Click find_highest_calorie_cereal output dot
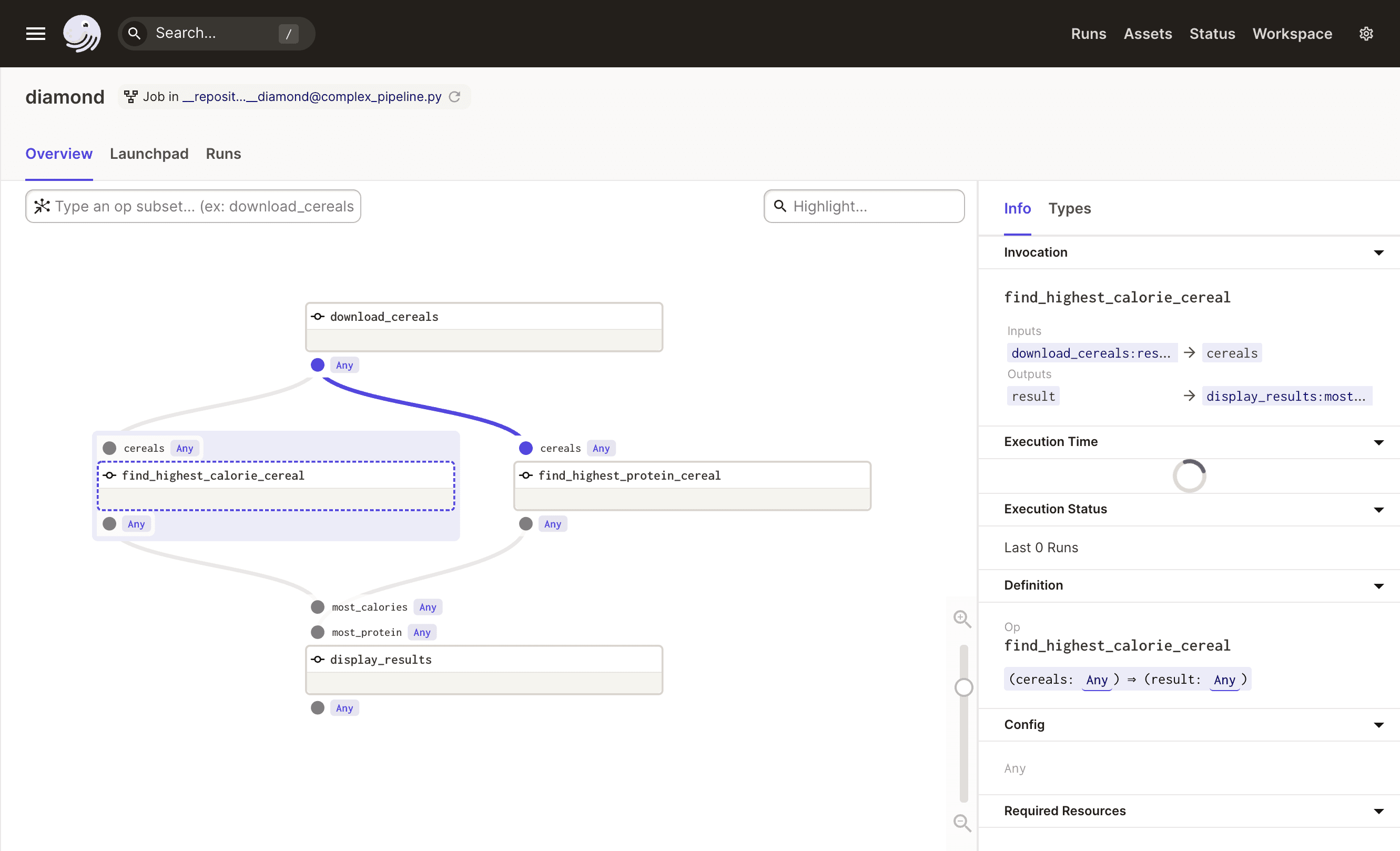The width and height of the screenshot is (1400, 851). coord(110,524)
